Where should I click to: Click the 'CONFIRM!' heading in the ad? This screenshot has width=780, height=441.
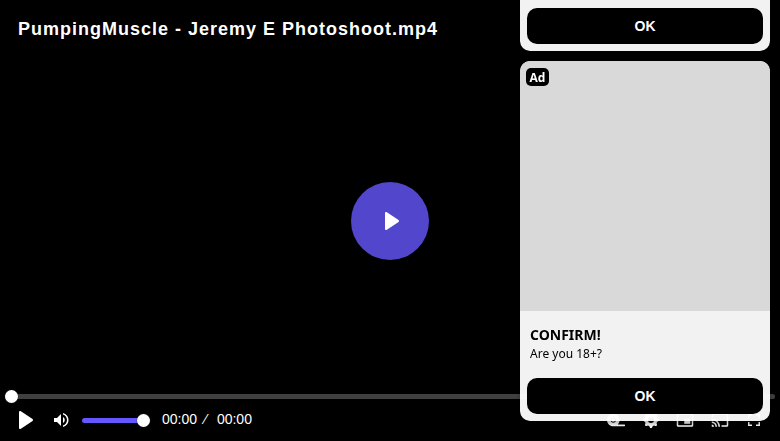(x=565, y=335)
